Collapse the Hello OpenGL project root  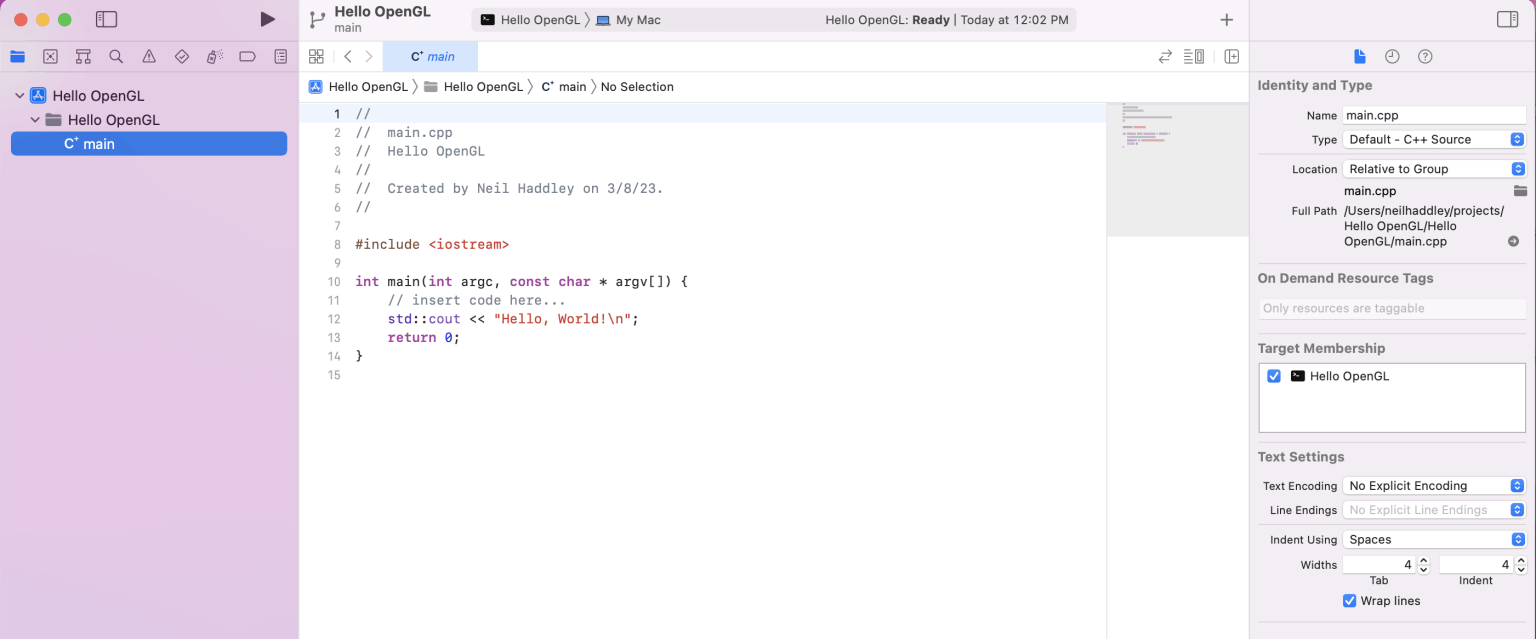tap(19, 96)
